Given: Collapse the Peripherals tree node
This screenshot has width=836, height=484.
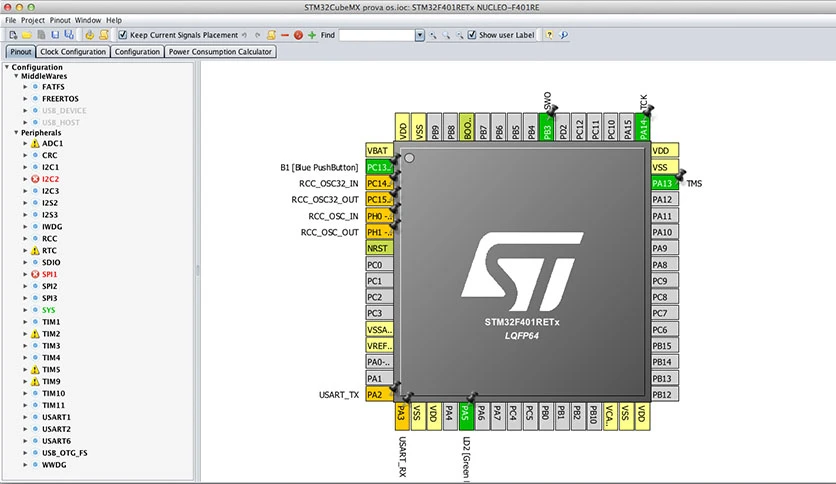Looking at the screenshot, I should [16, 132].
